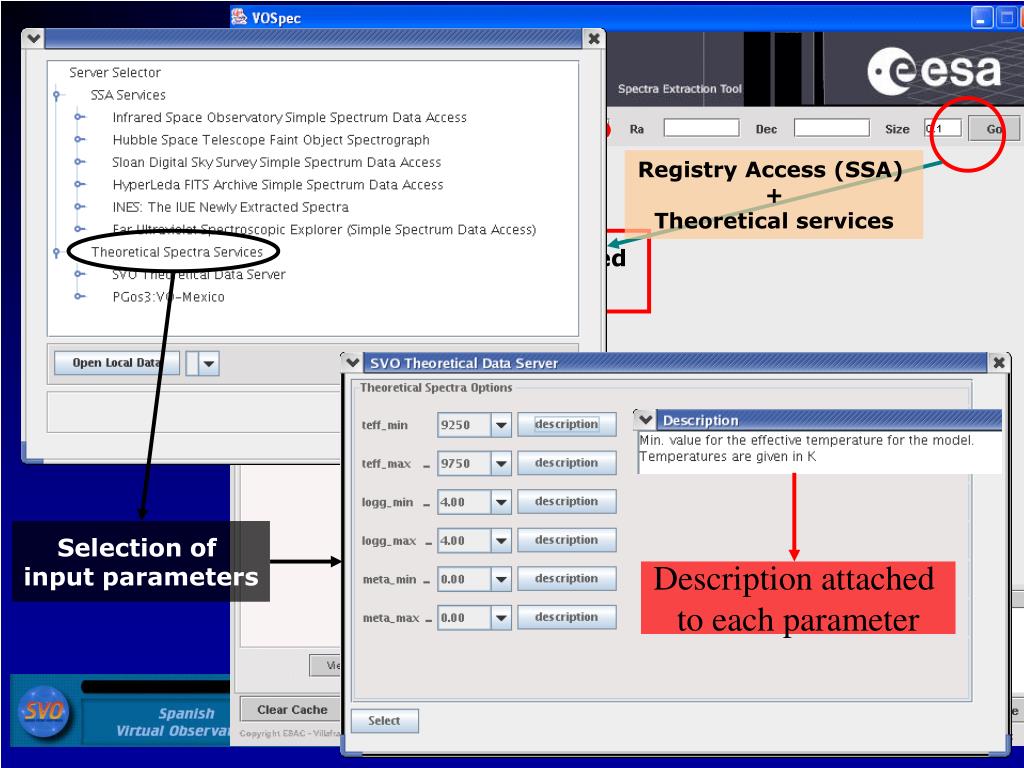Viewport: 1024px width, 768px height.
Task: Select Infrared Space Observatory Simple Spectrum Data Access
Action: pyautogui.click(x=289, y=118)
